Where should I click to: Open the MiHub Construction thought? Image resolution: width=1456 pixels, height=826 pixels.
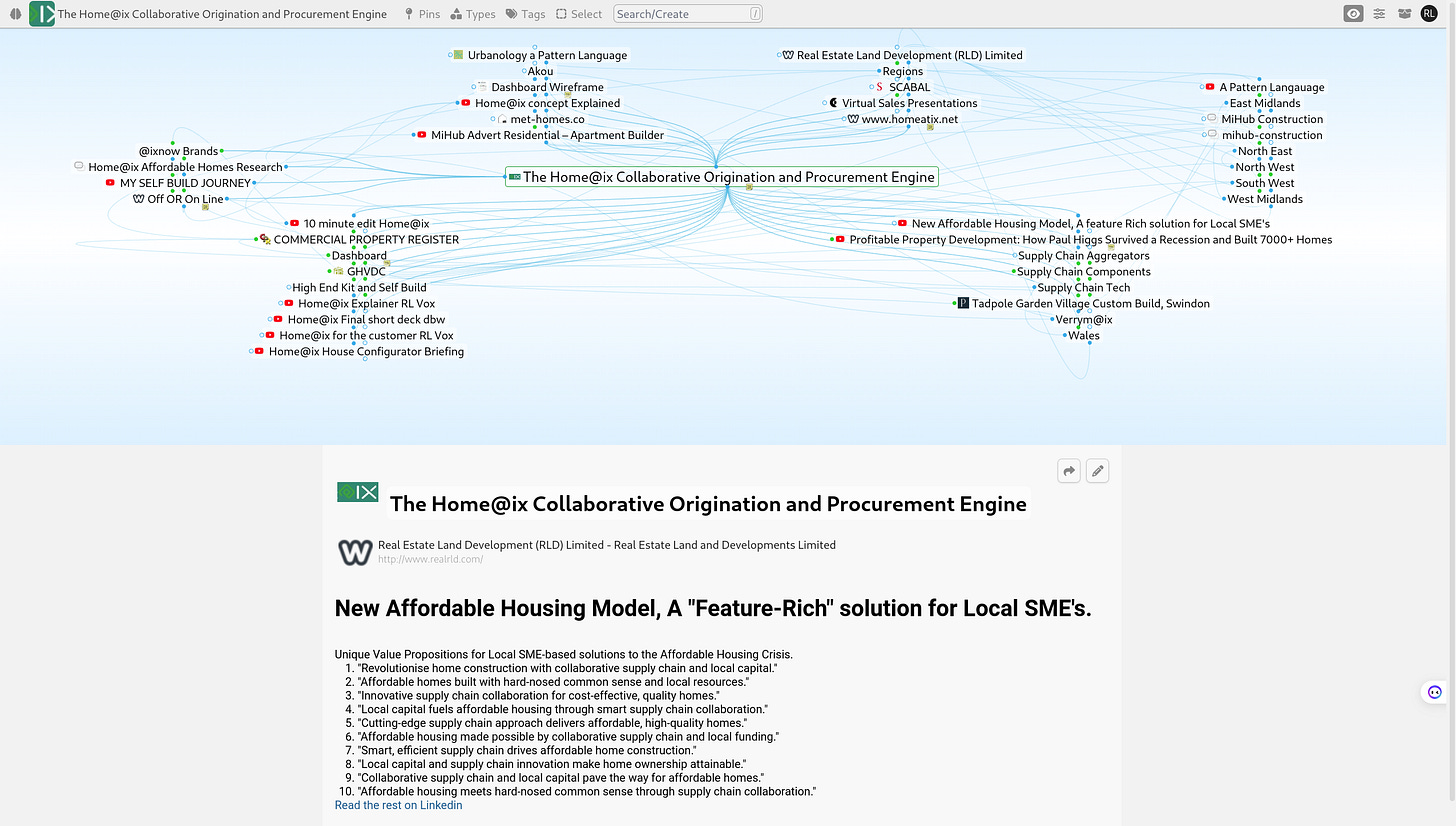(x=1272, y=119)
